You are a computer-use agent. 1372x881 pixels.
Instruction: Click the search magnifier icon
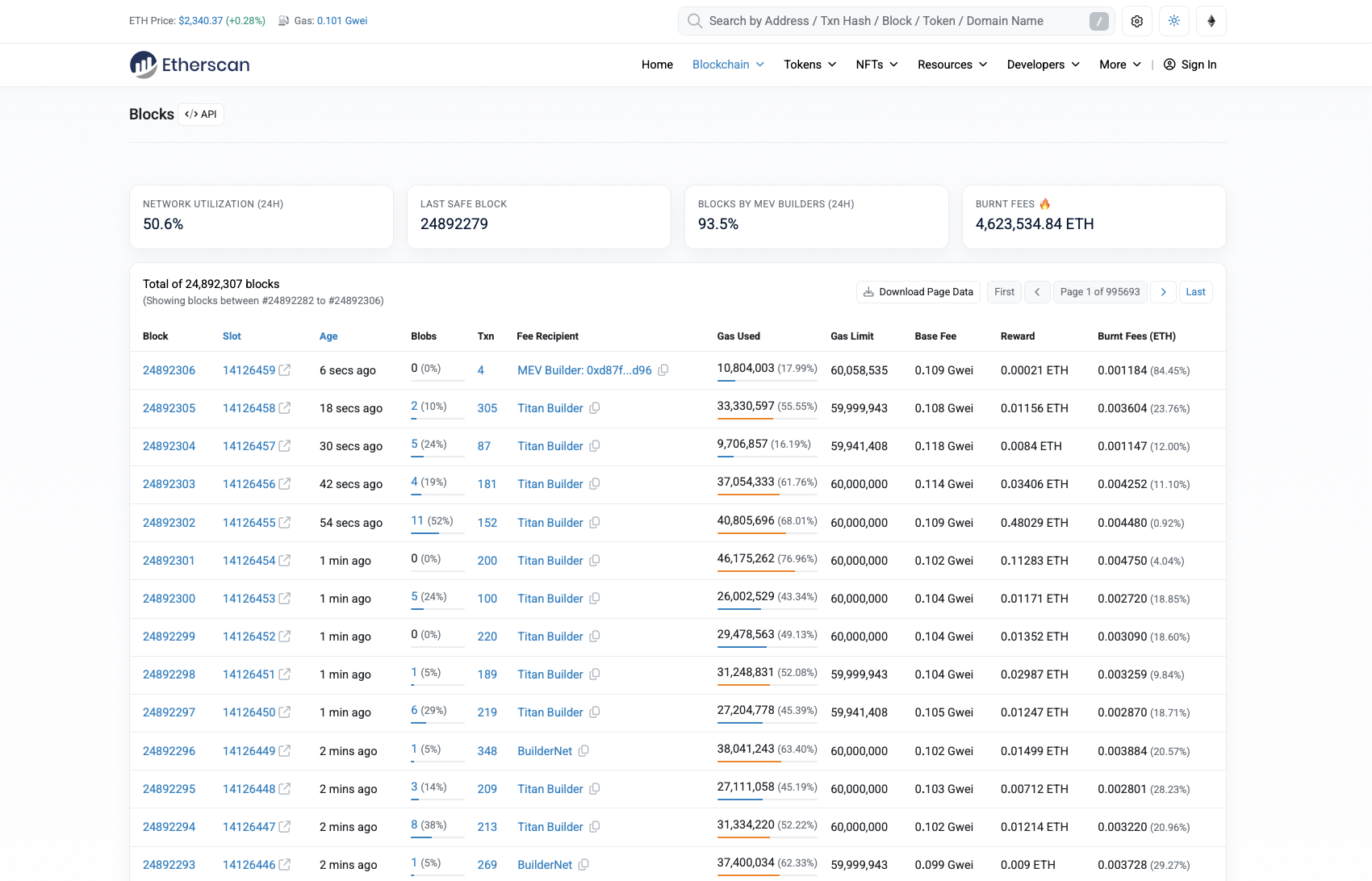point(695,21)
